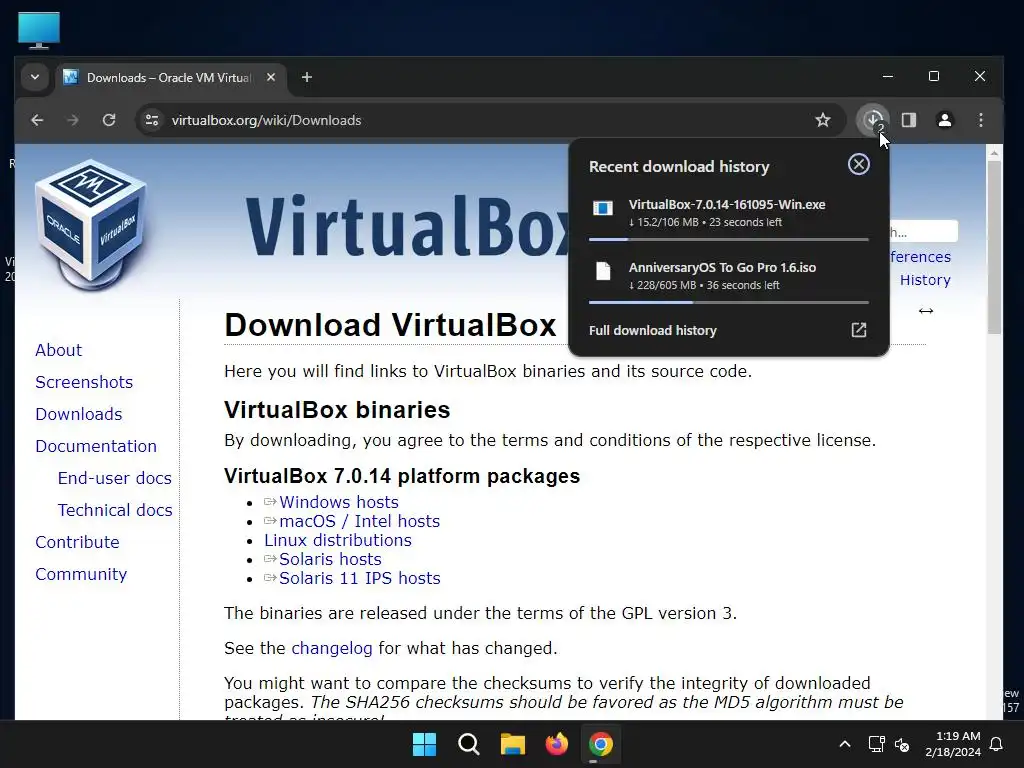Open the changelog link
This screenshot has height=768, width=1024.
[332, 648]
